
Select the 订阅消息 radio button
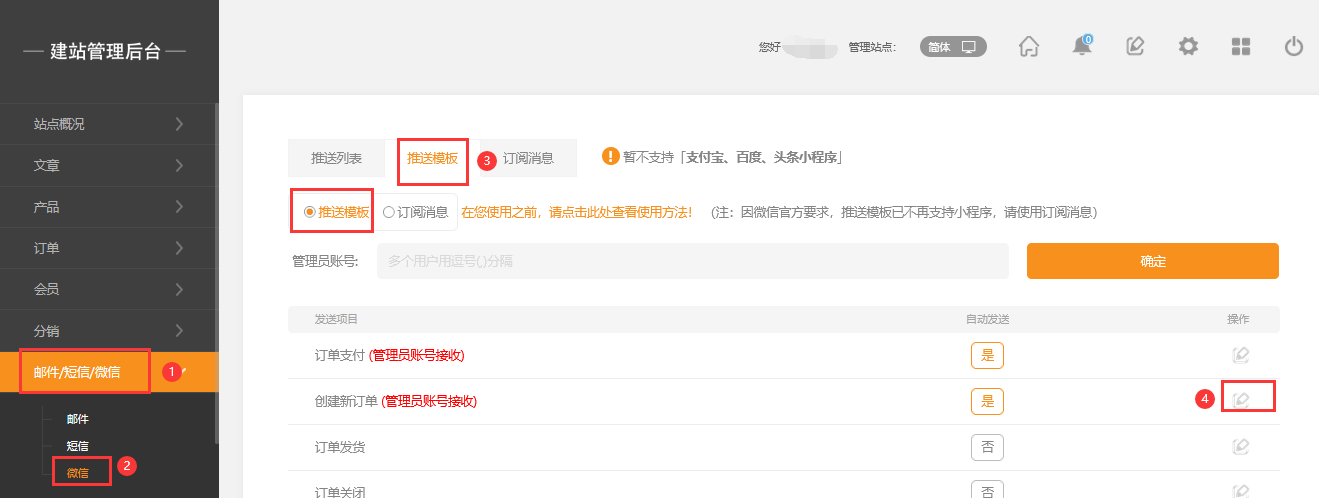click(x=389, y=212)
